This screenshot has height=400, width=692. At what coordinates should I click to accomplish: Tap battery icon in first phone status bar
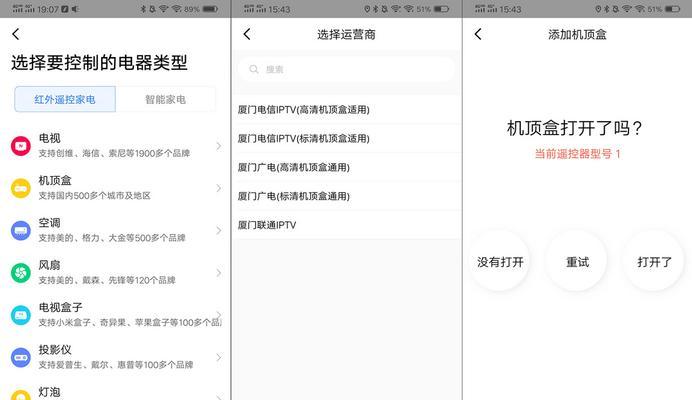click(x=211, y=9)
